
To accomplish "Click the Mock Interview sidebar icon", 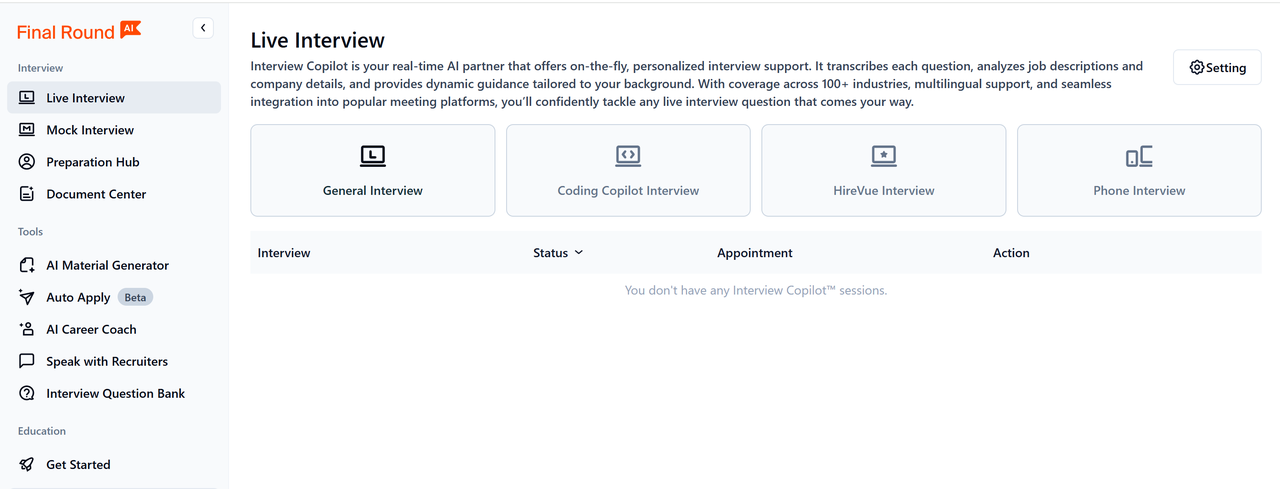I will point(27,130).
